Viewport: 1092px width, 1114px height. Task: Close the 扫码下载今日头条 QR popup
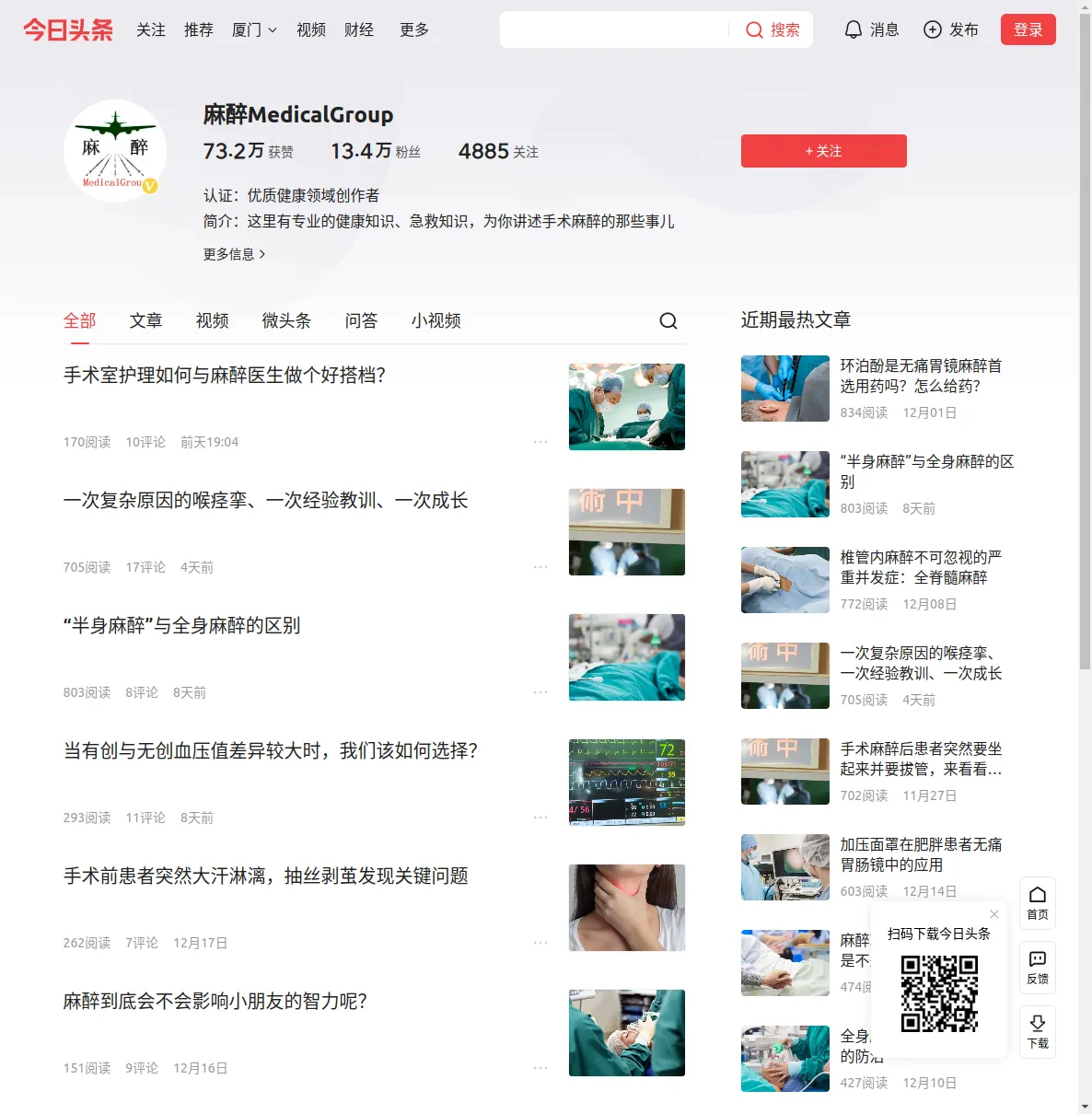click(x=994, y=914)
